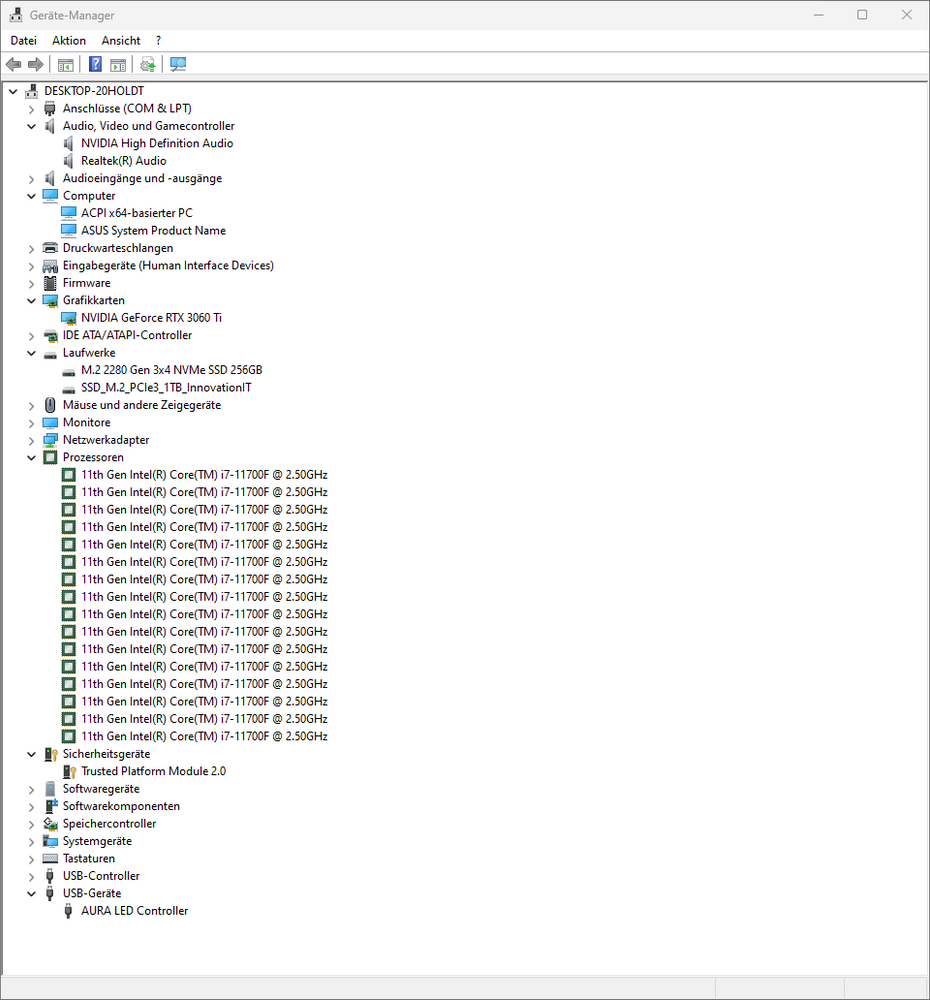930x1000 pixels.
Task: Open the Aktion menu
Action: tap(69, 41)
